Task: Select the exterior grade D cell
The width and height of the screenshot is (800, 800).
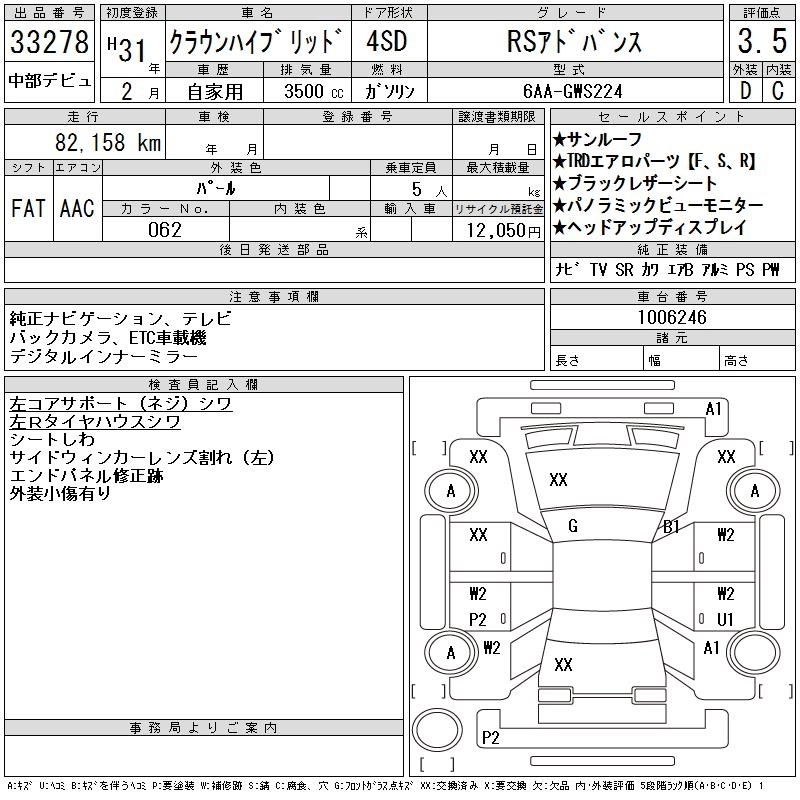Action: click(745, 90)
